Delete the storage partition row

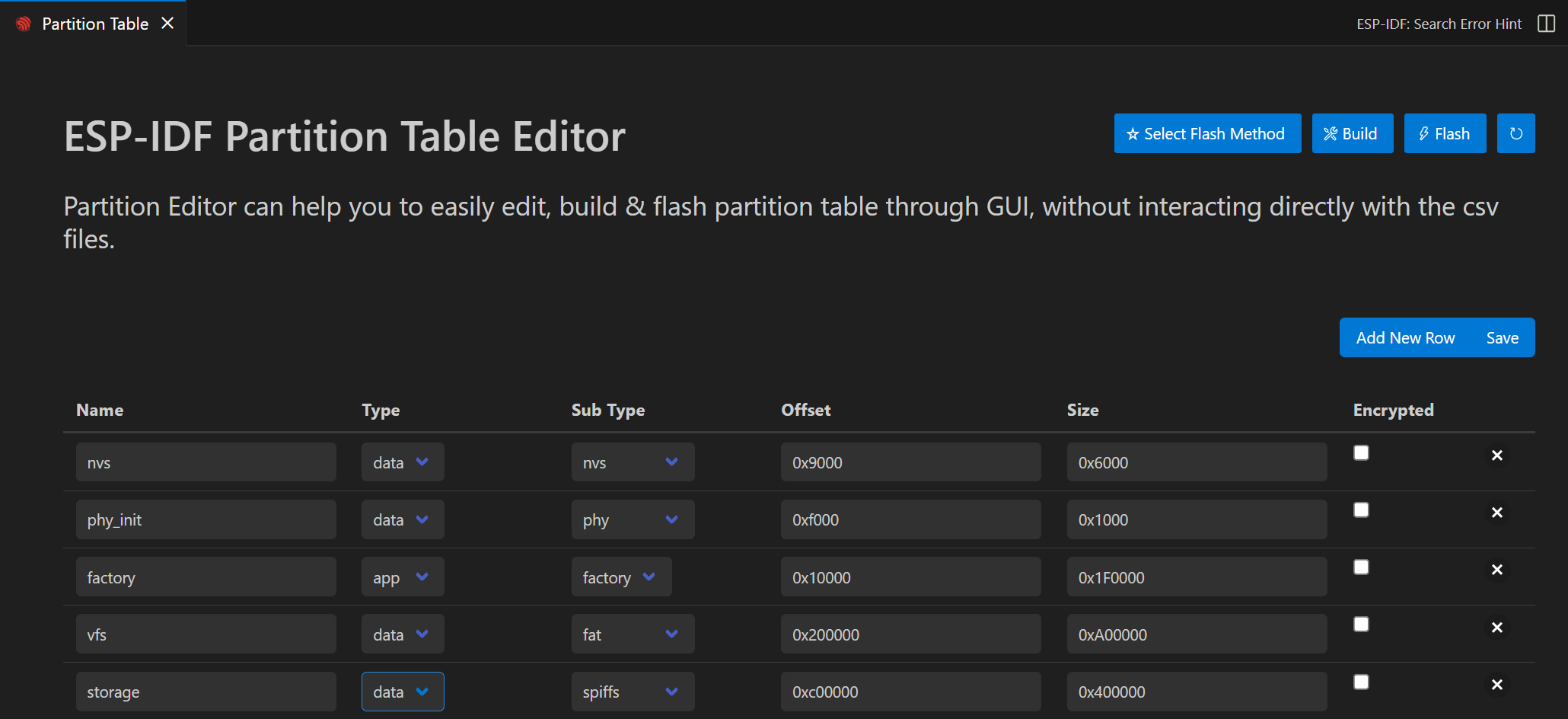pyautogui.click(x=1496, y=685)
